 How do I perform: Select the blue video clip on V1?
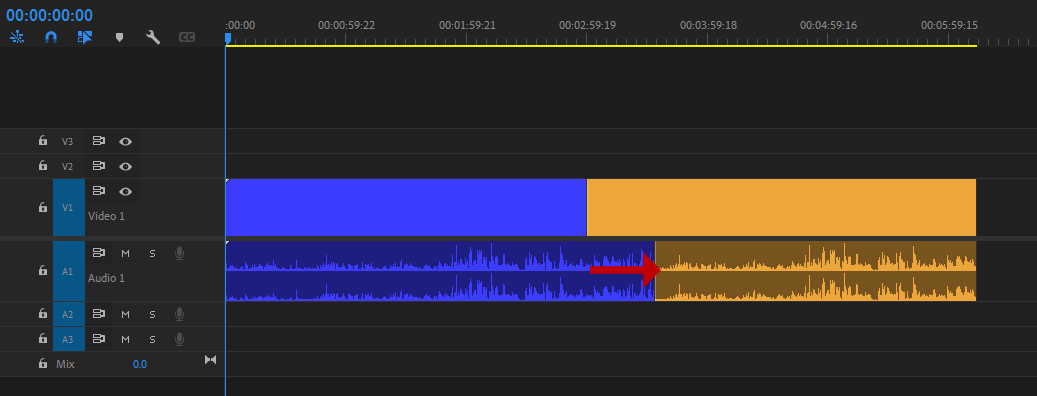click(406, 208)
